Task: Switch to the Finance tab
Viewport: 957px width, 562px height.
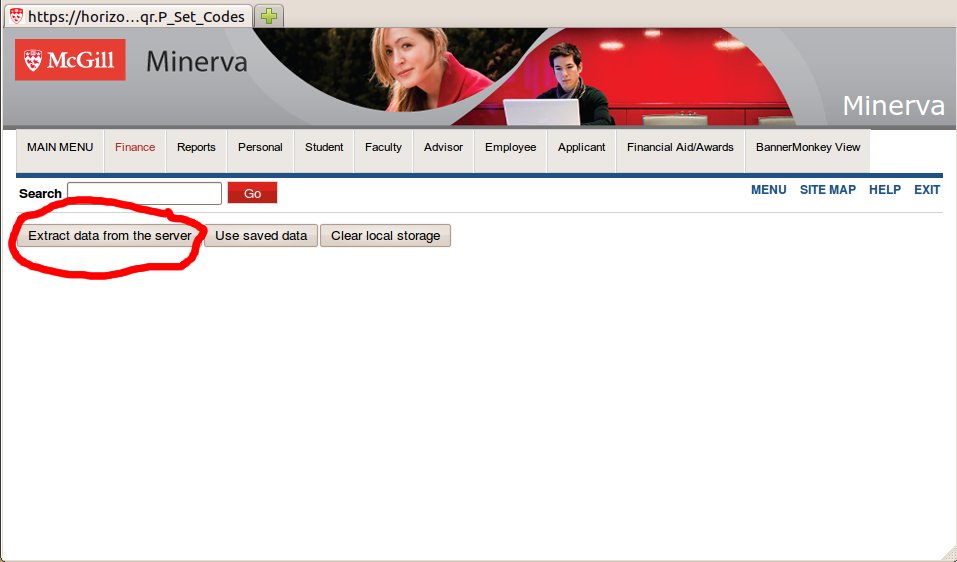Action: tap(135, 151)
